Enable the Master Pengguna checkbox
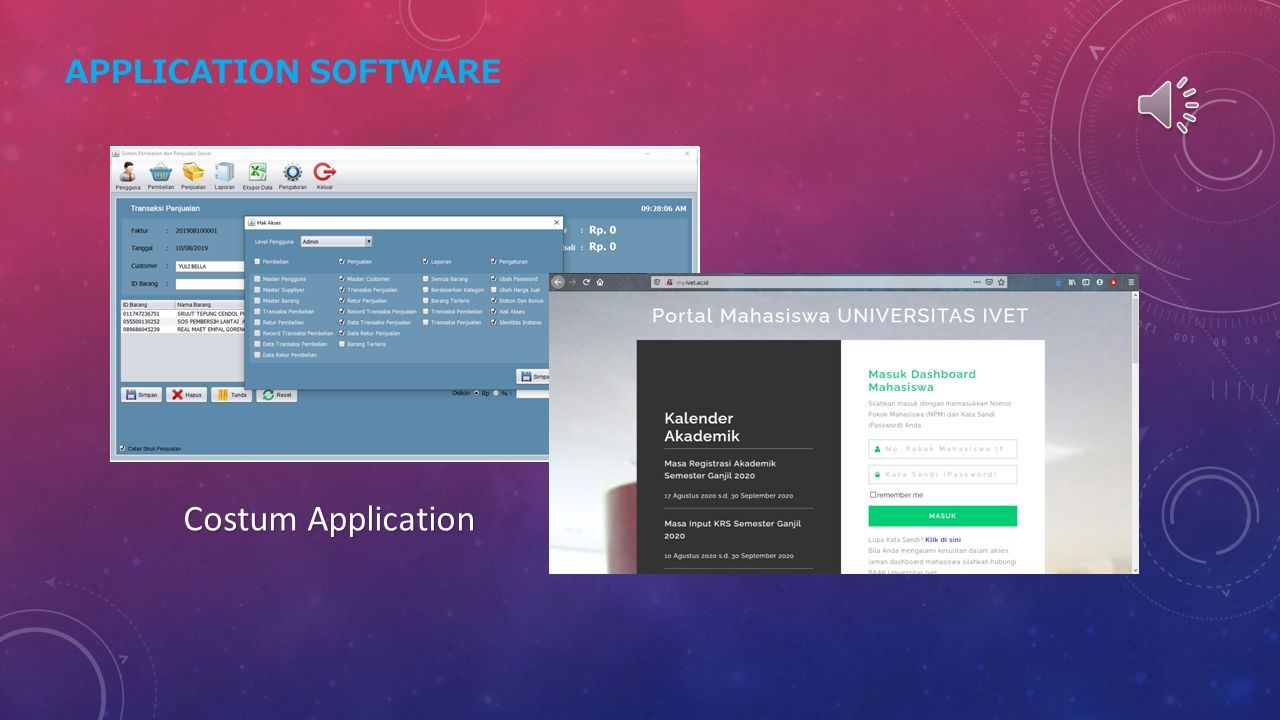Screen dimensions: 1280x720 point(257,279)
